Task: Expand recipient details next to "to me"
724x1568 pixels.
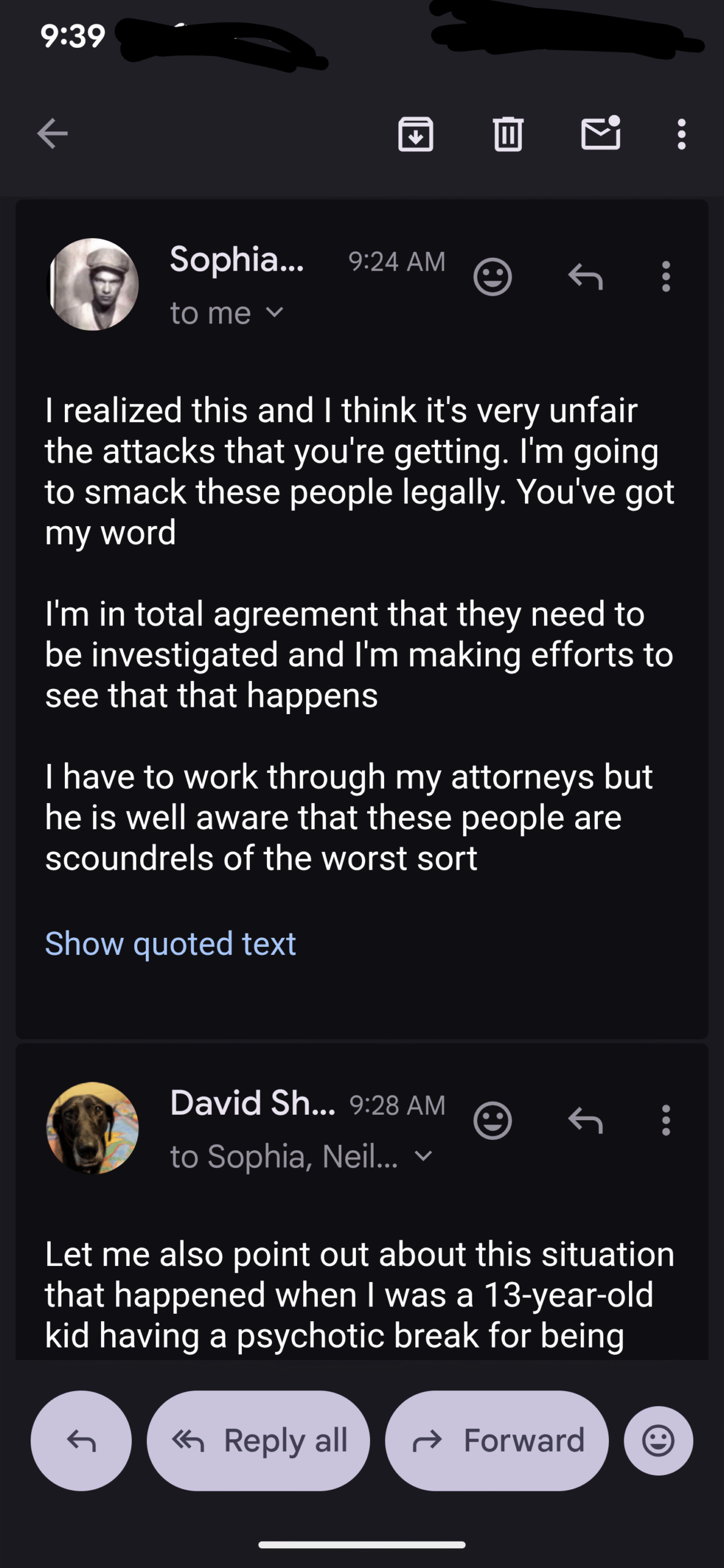Action: tap(275, 313)
